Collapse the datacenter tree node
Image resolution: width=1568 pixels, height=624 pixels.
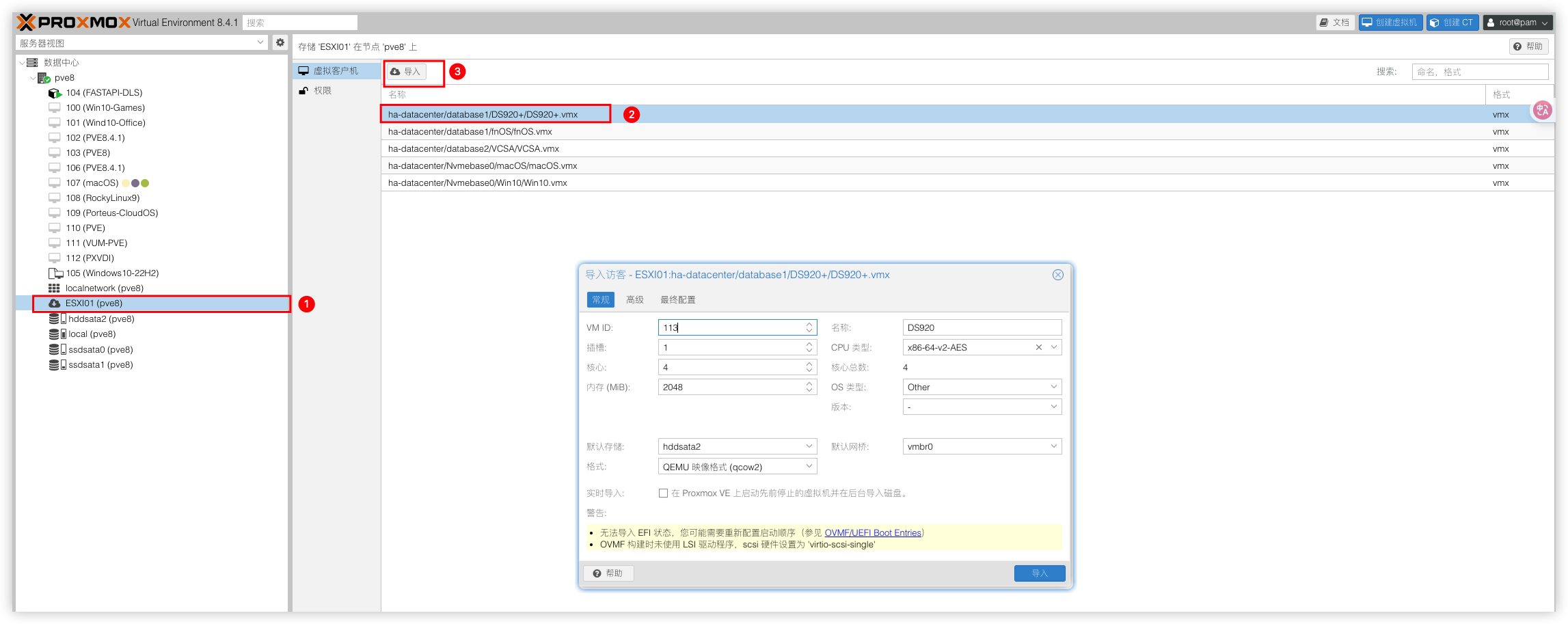click(x=22, y=62)
